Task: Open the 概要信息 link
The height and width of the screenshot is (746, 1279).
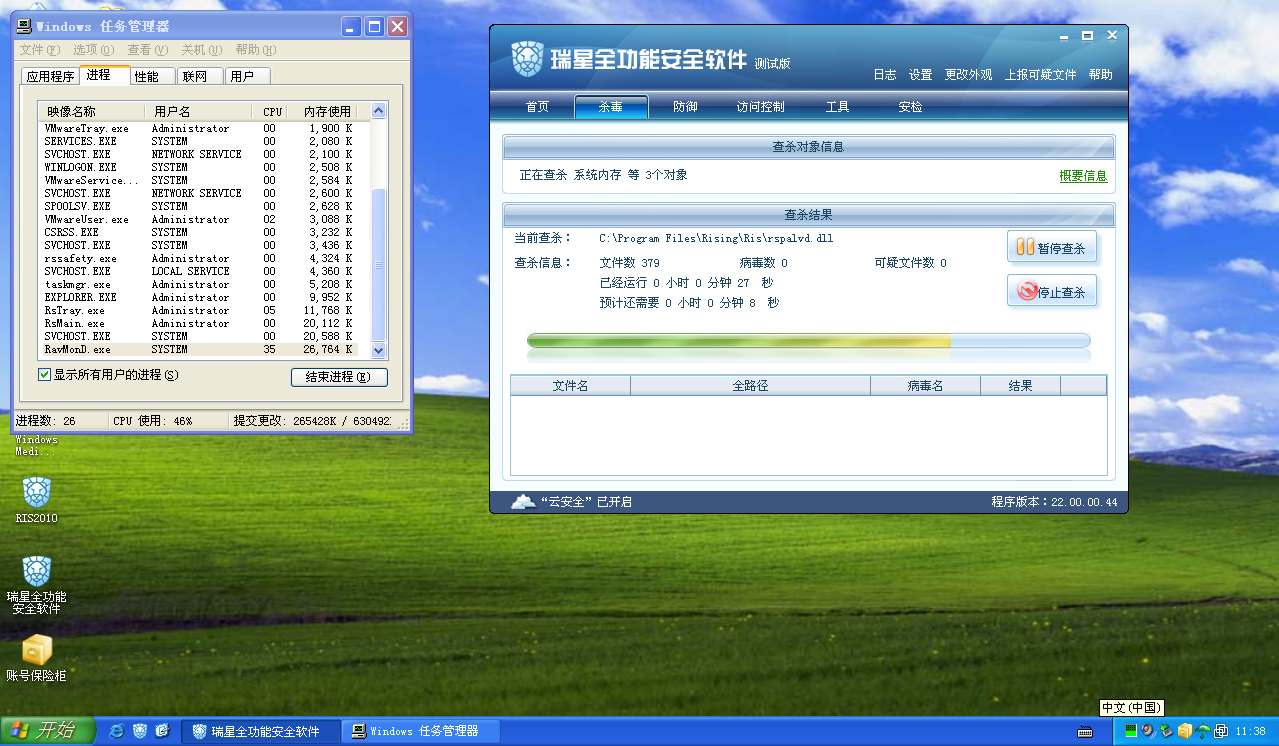Action: click(1083, 176)
